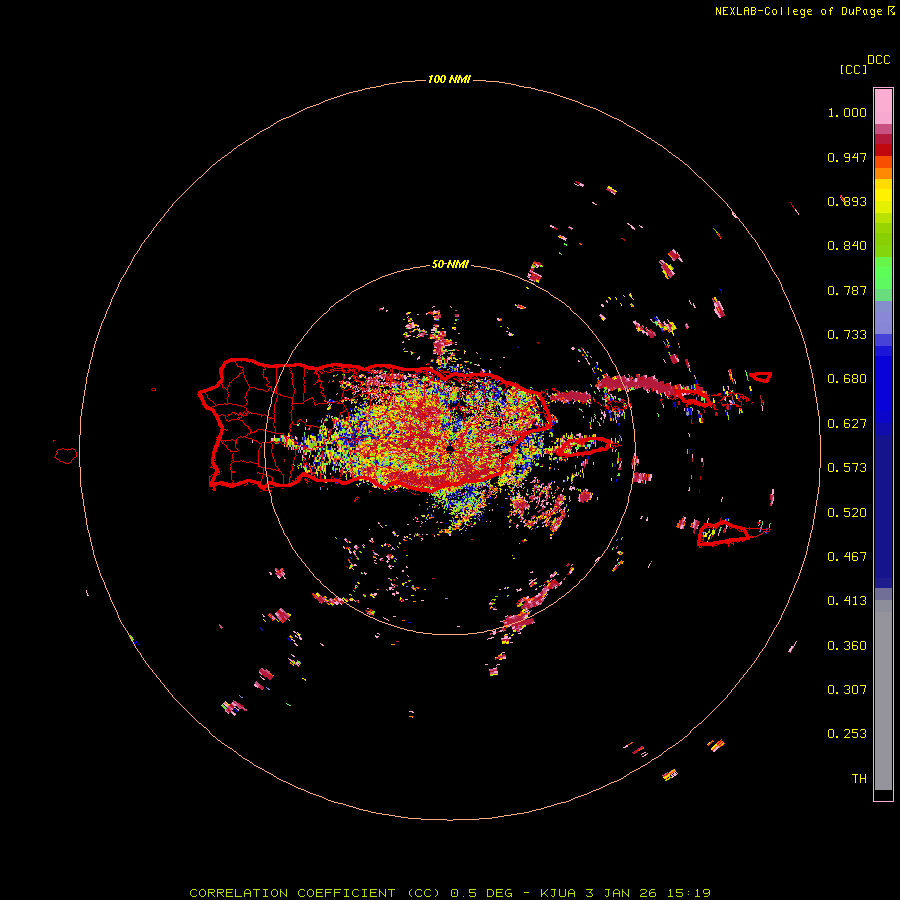Screen dimensions: 900x900
Task: Click the small Mona Island outline far west
Action: [66, 456]
